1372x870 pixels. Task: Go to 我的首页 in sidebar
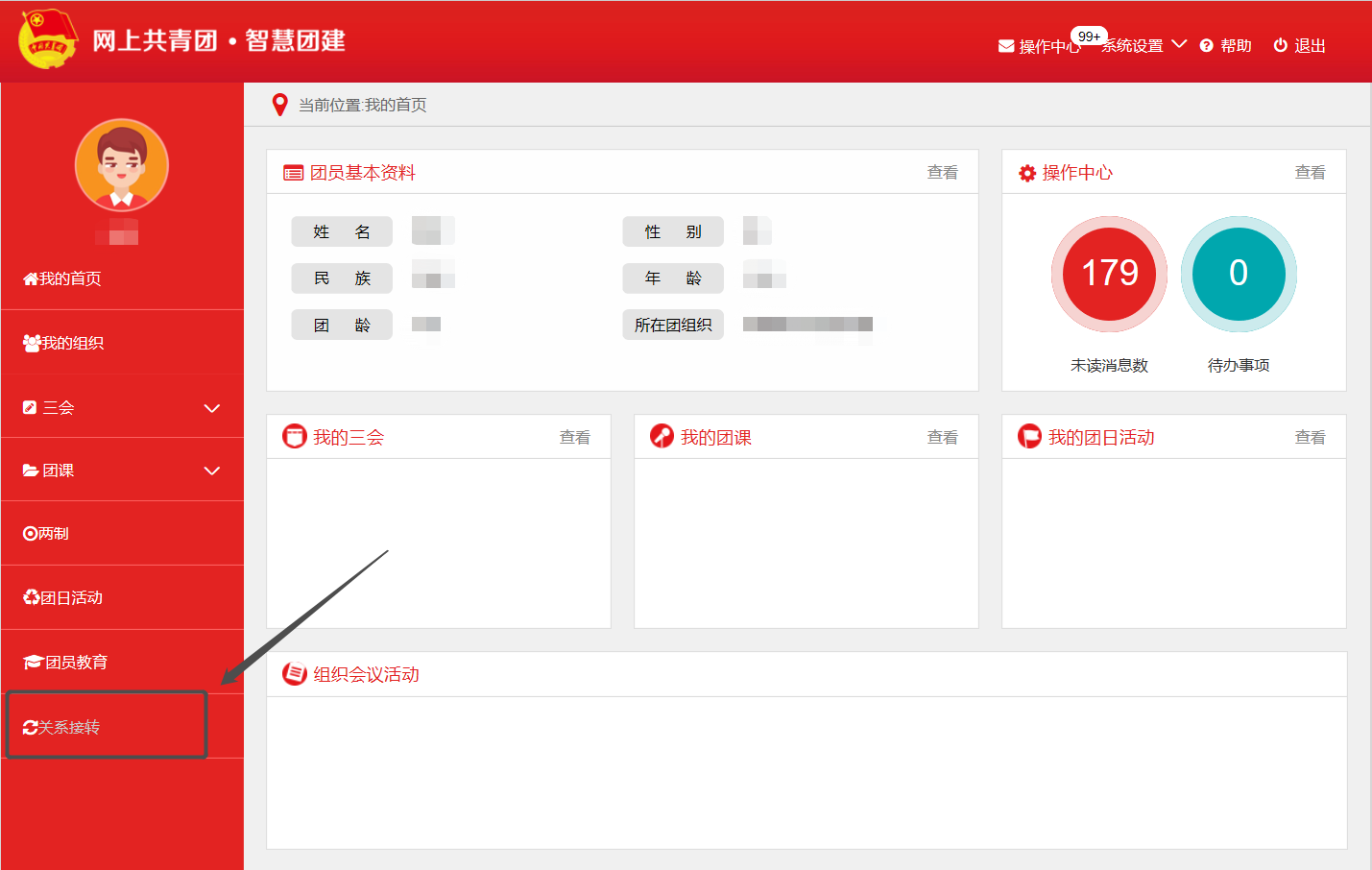pyautogui.click(x=63, y=278)
